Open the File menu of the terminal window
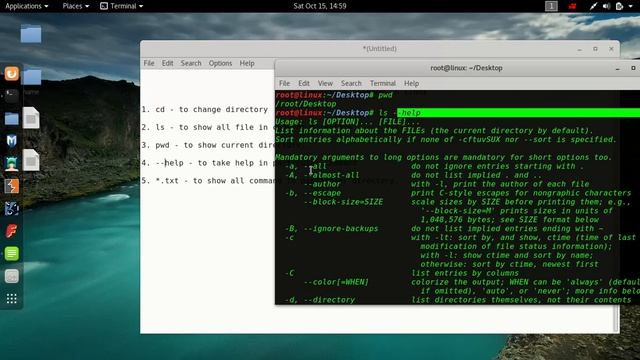 284,83
